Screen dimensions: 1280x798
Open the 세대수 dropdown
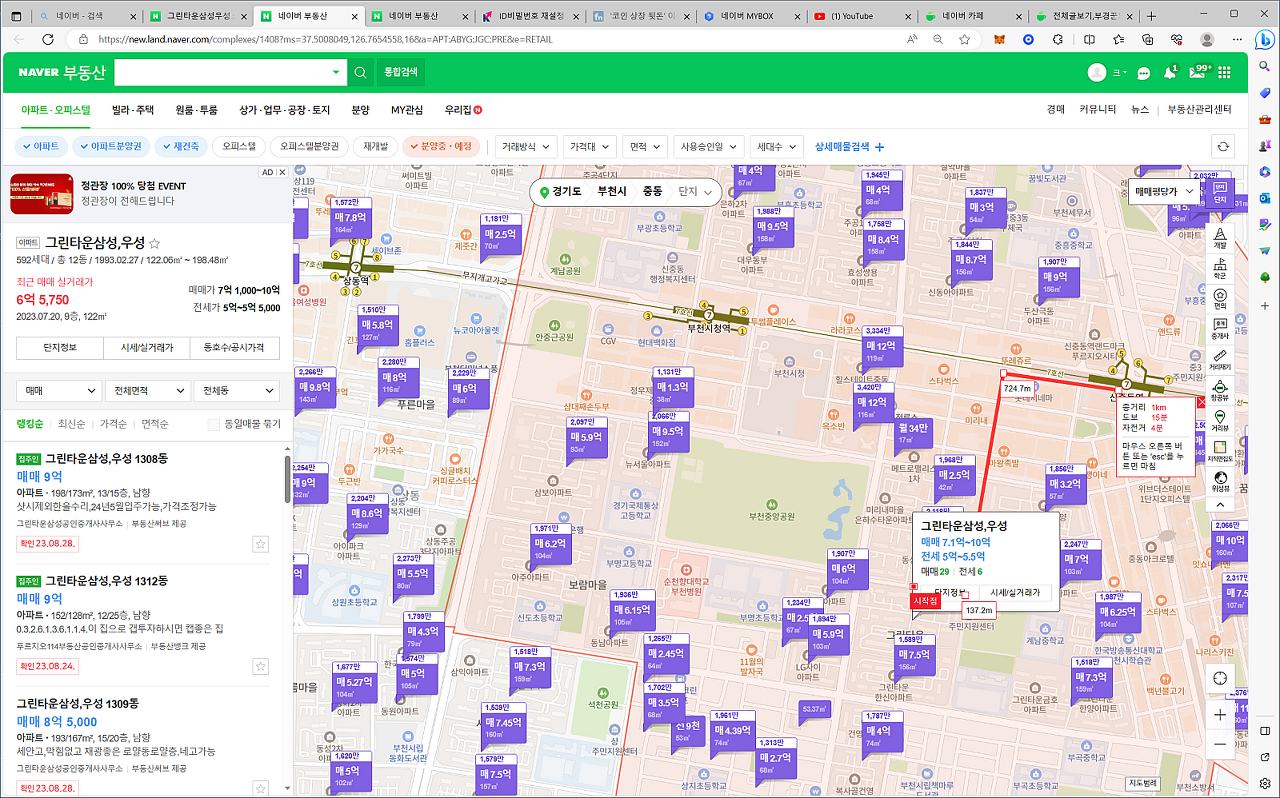777,146
